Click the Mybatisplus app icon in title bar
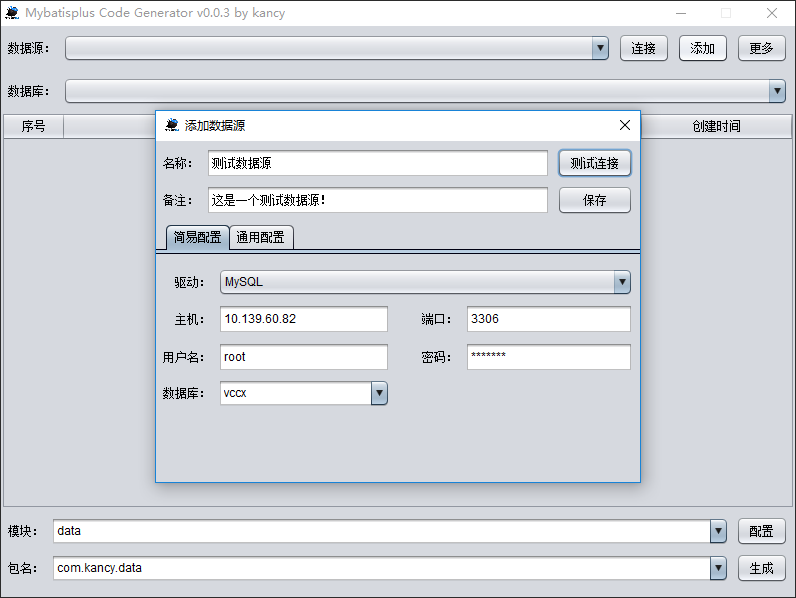Image resolution: width=796 pixels, height=598 pixels. (12, 13)
